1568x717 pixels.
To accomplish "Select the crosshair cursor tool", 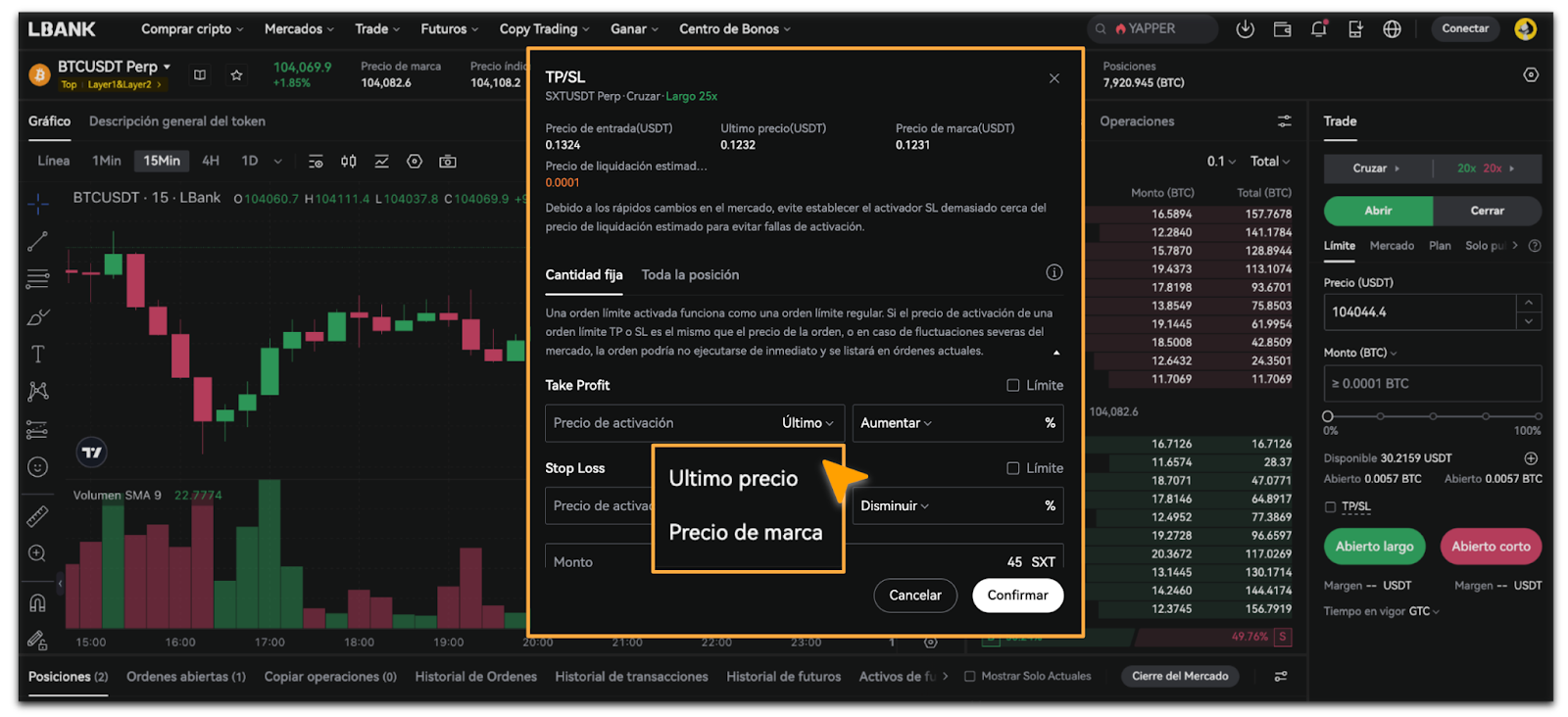I will (38, 204).
